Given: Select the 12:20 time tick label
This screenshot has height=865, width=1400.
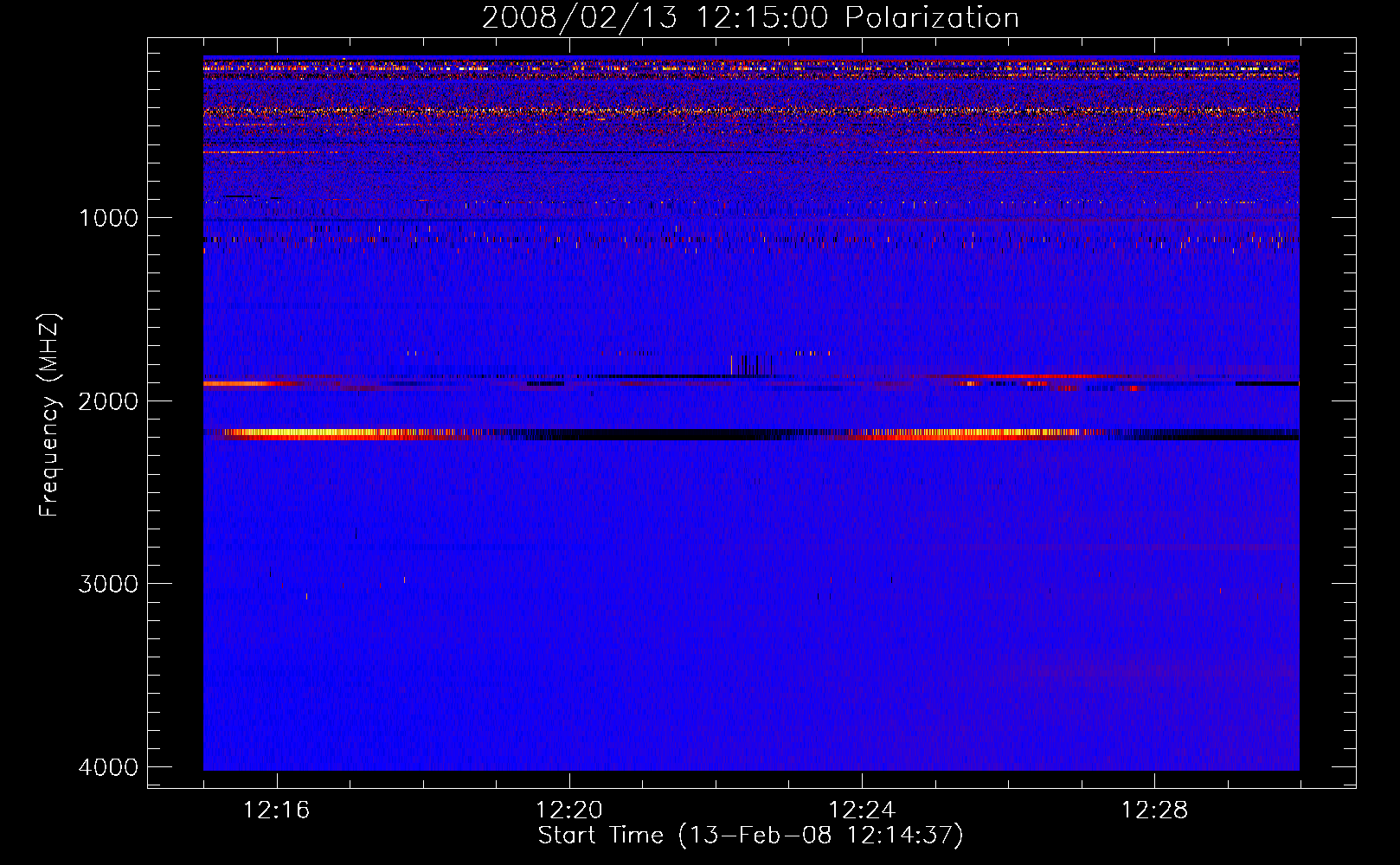Looking at the screenshot, I should (x=568, y=811).
